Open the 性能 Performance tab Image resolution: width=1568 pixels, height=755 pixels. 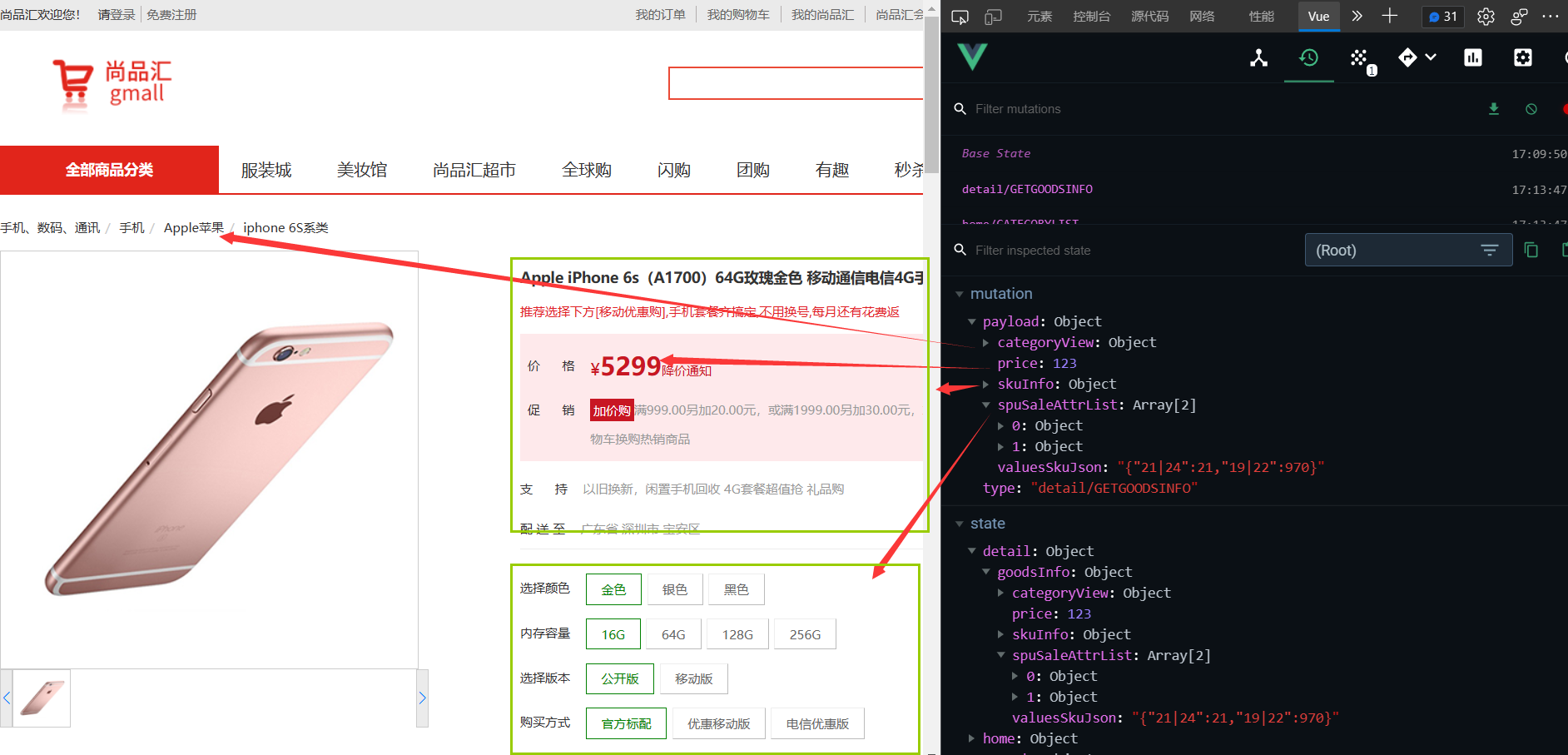(1262, 16)
